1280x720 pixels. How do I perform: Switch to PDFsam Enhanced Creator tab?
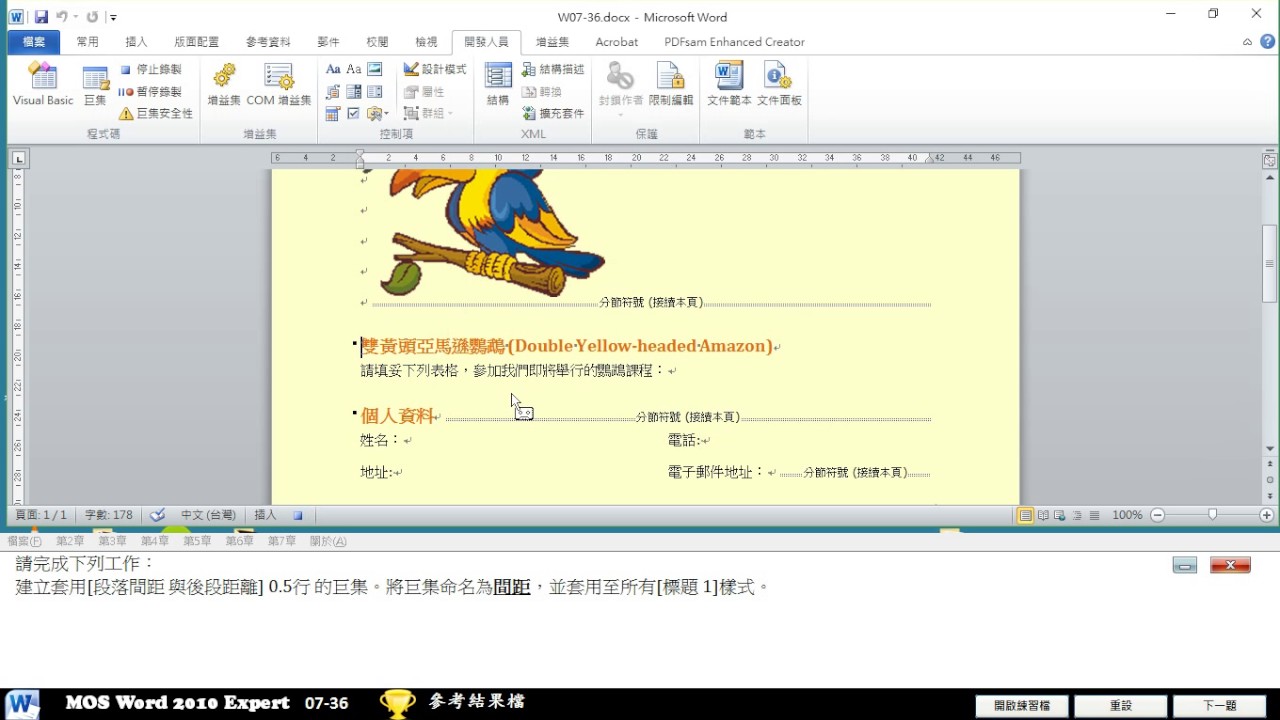[x=734, y=42]
